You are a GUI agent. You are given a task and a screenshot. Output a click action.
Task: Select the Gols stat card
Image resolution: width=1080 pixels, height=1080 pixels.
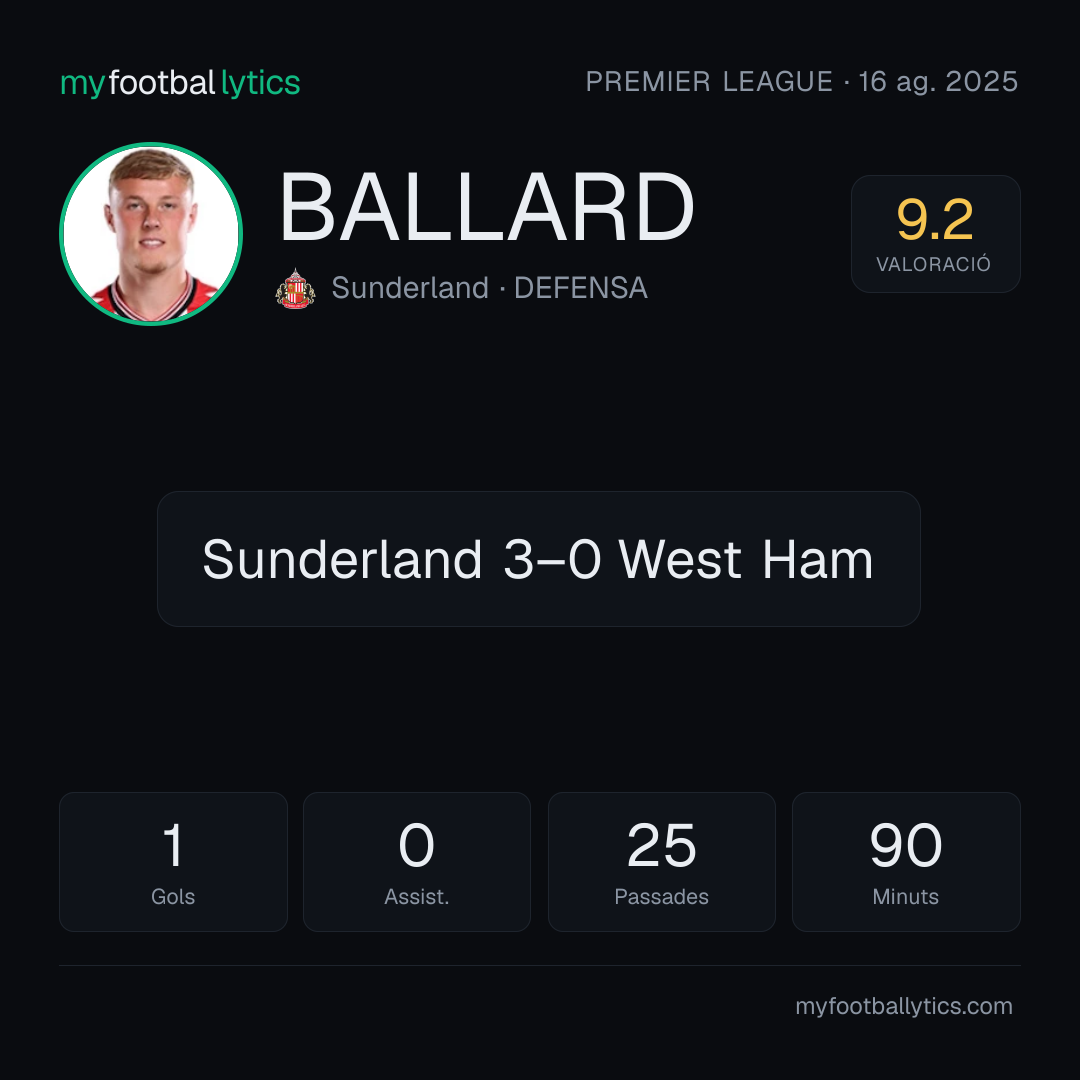pos(173,862)
